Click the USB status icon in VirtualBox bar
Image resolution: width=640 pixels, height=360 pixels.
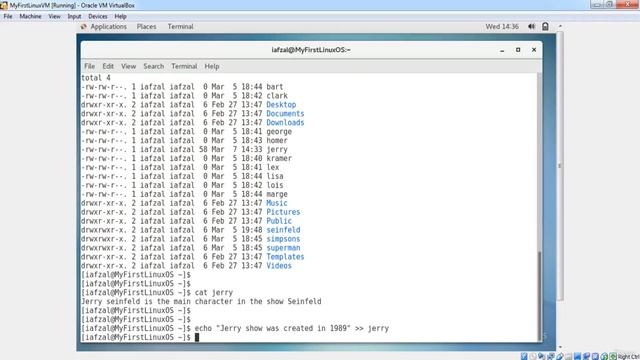tap(560, 356)
